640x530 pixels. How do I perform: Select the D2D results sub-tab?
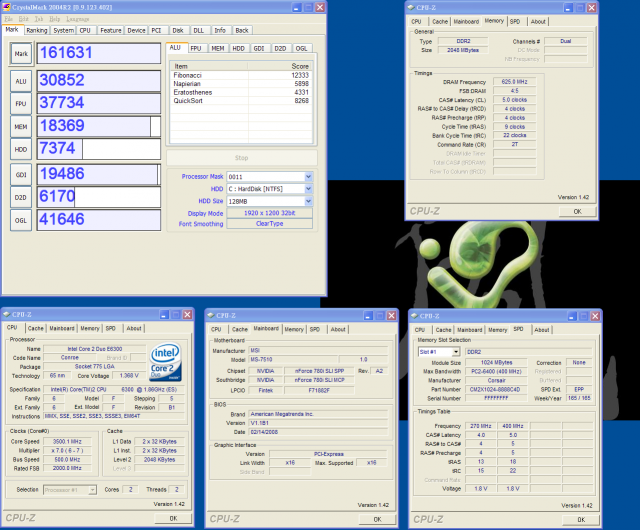point(280,48)
